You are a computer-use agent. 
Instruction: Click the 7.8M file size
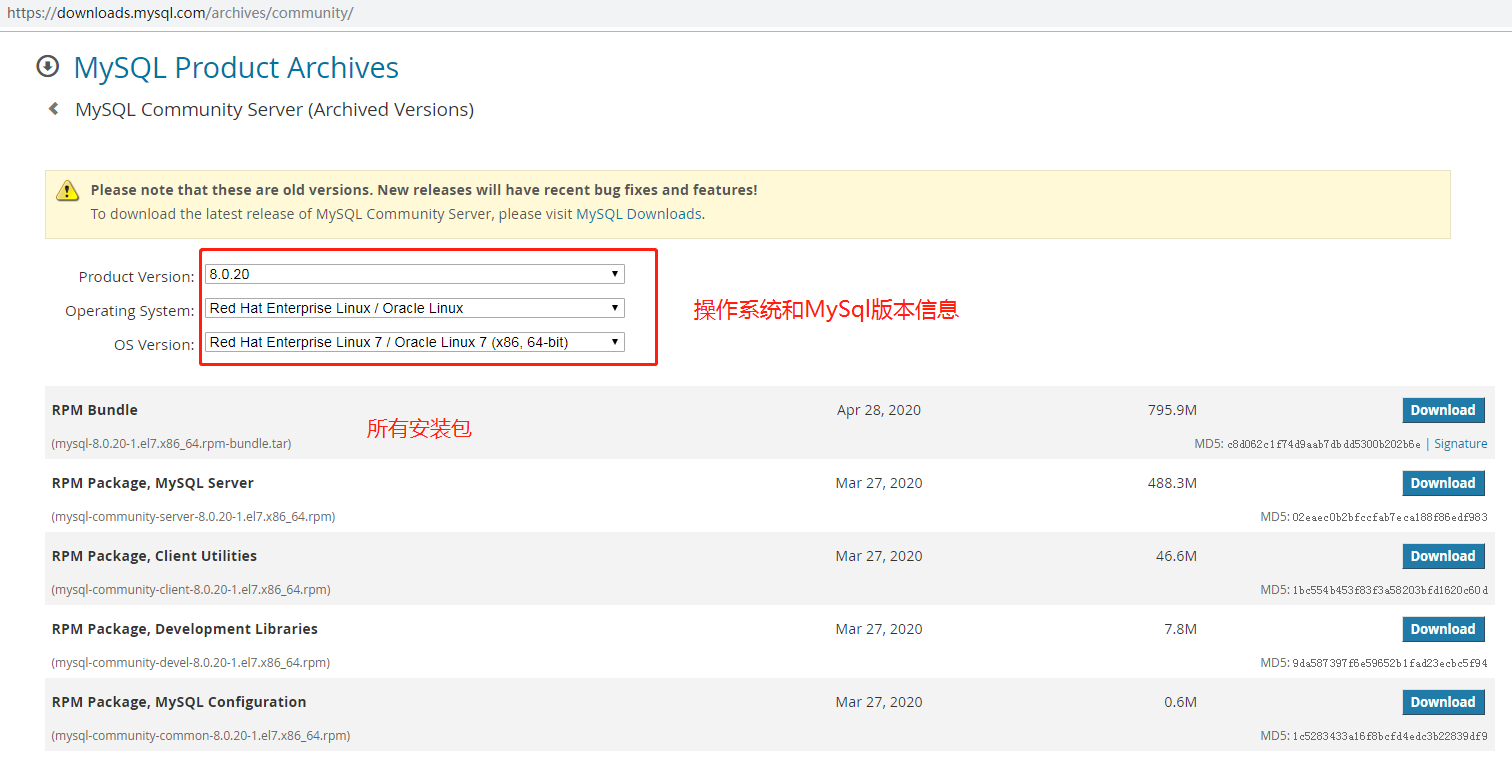pyautogui.click(x=1180, y=629)
